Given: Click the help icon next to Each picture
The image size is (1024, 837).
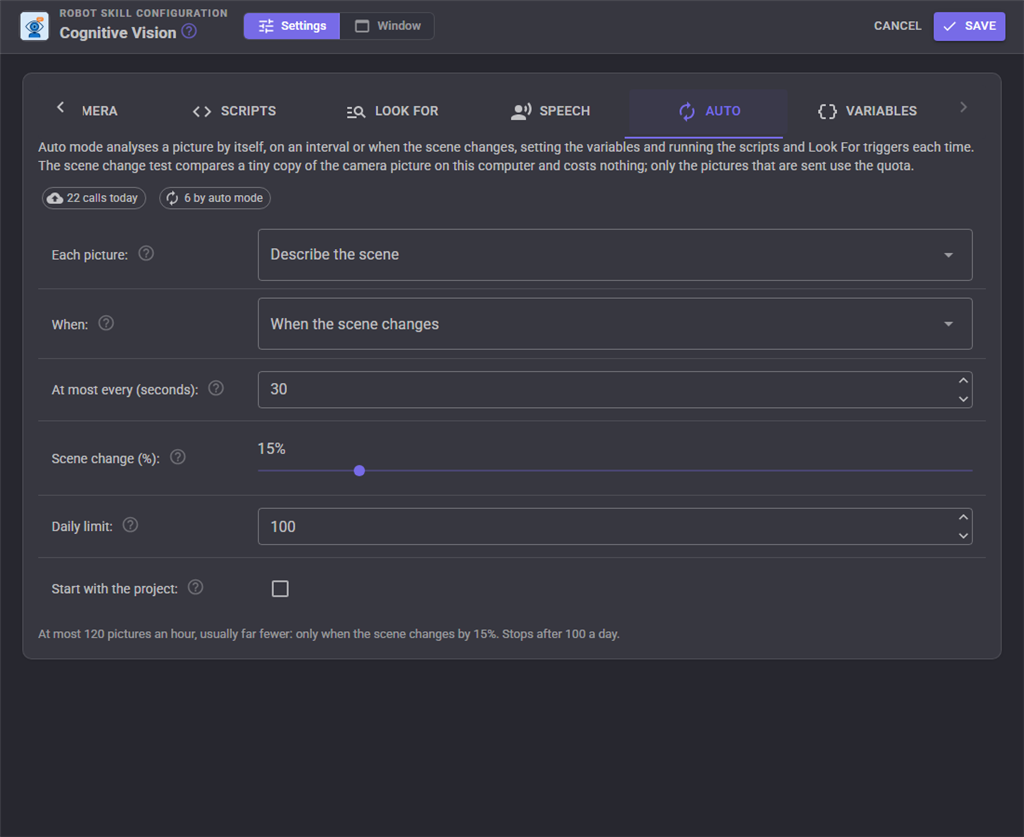Looking at the screenshot, I should [146, 253].
